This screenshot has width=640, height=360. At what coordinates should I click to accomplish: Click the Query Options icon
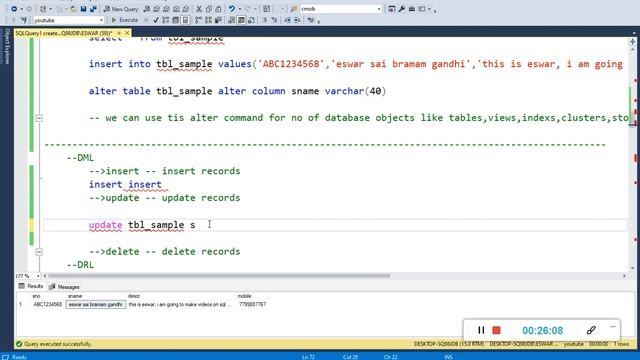pyautogui.click(x=176, y=20)
